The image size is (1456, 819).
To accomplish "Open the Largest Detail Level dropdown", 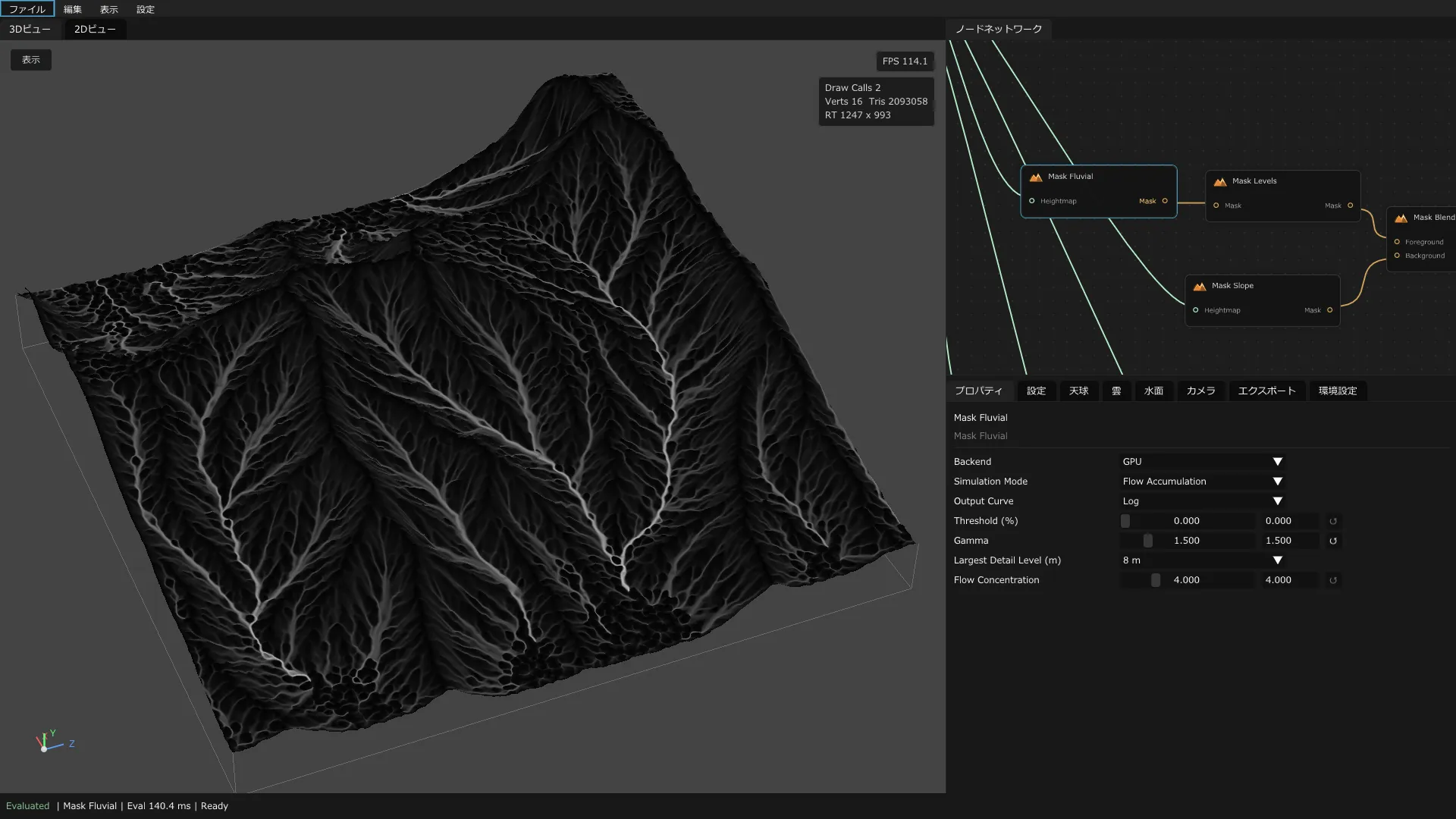I will point(1203,560).
